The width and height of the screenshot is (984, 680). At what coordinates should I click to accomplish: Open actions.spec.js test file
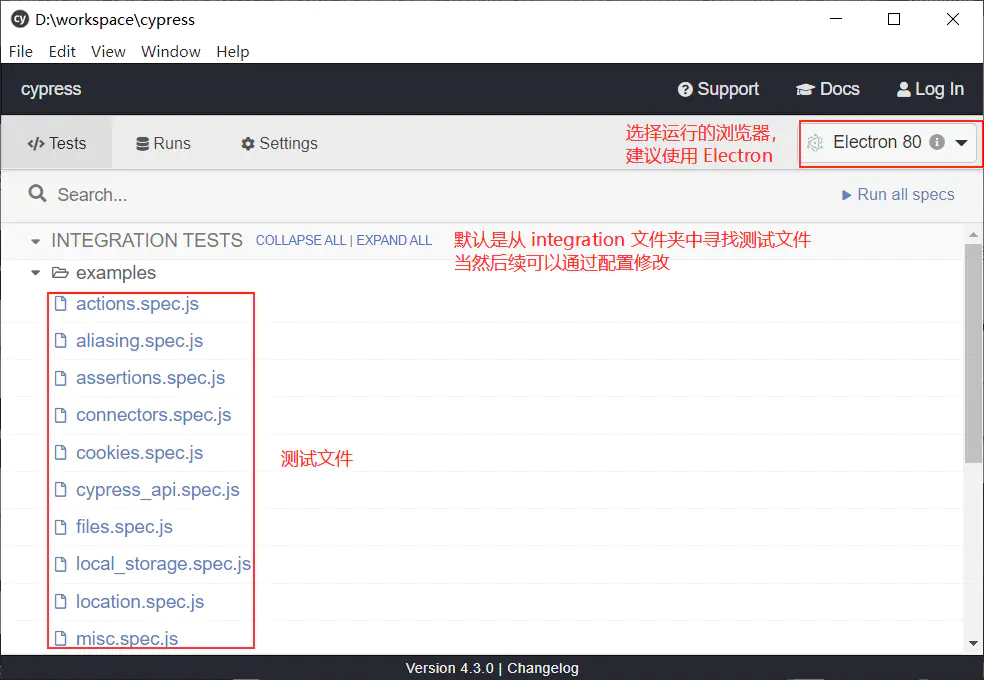coord(137,304)
